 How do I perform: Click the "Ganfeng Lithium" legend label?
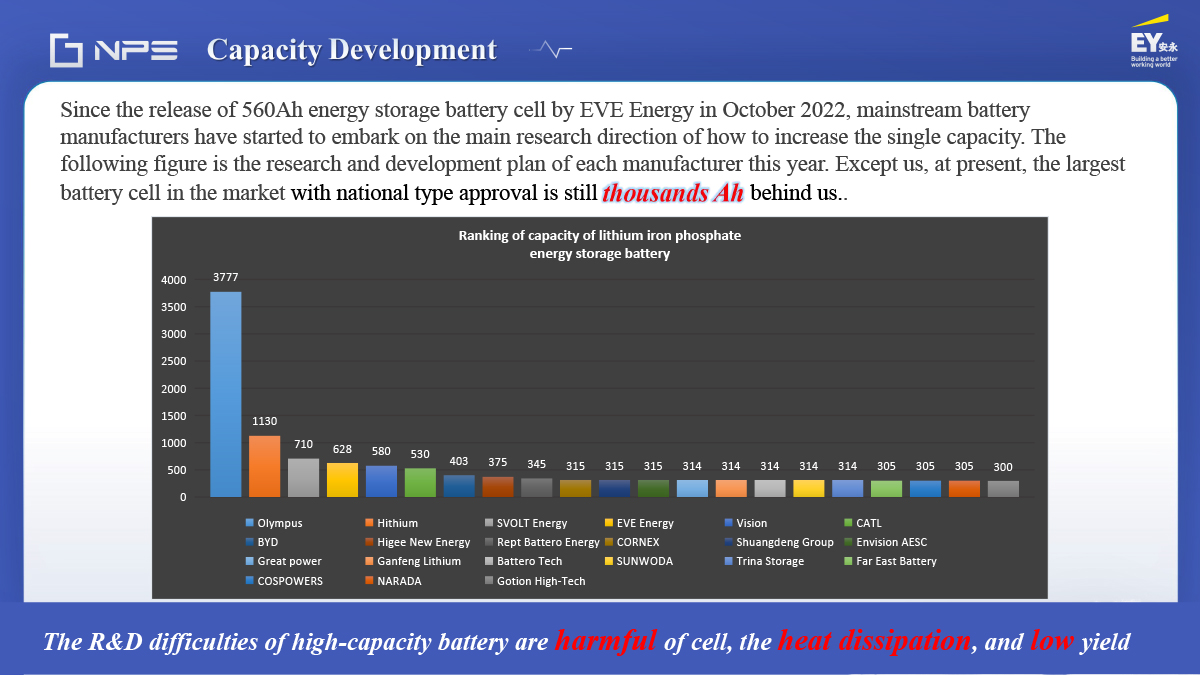pyautogui.click(x=419, y=562)
